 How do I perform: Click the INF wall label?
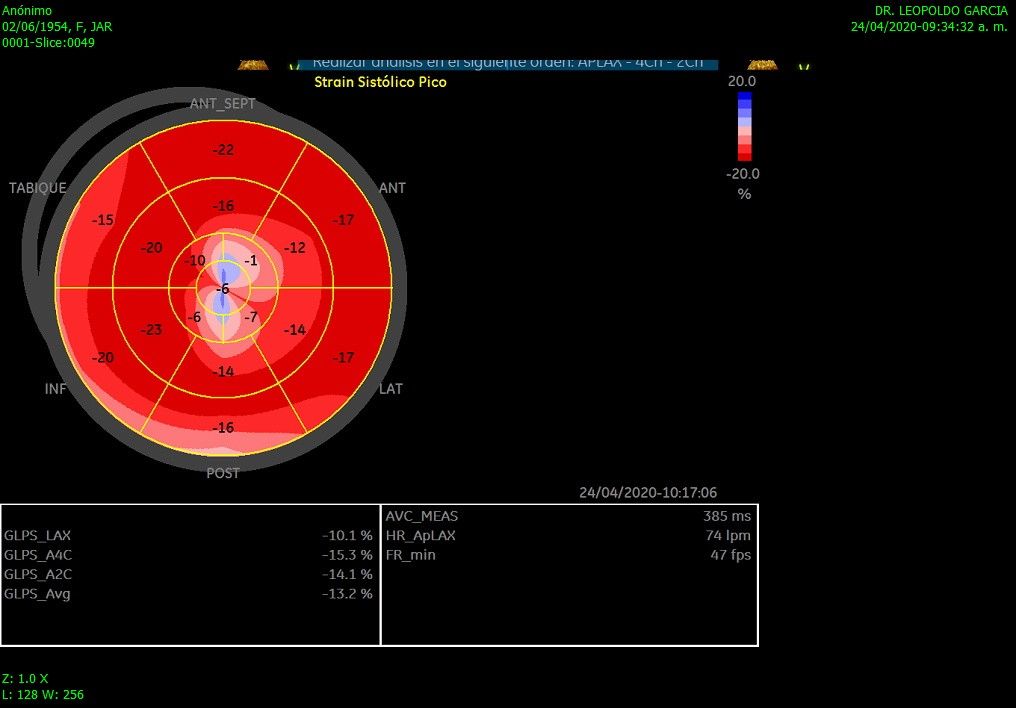pos(56,389)
